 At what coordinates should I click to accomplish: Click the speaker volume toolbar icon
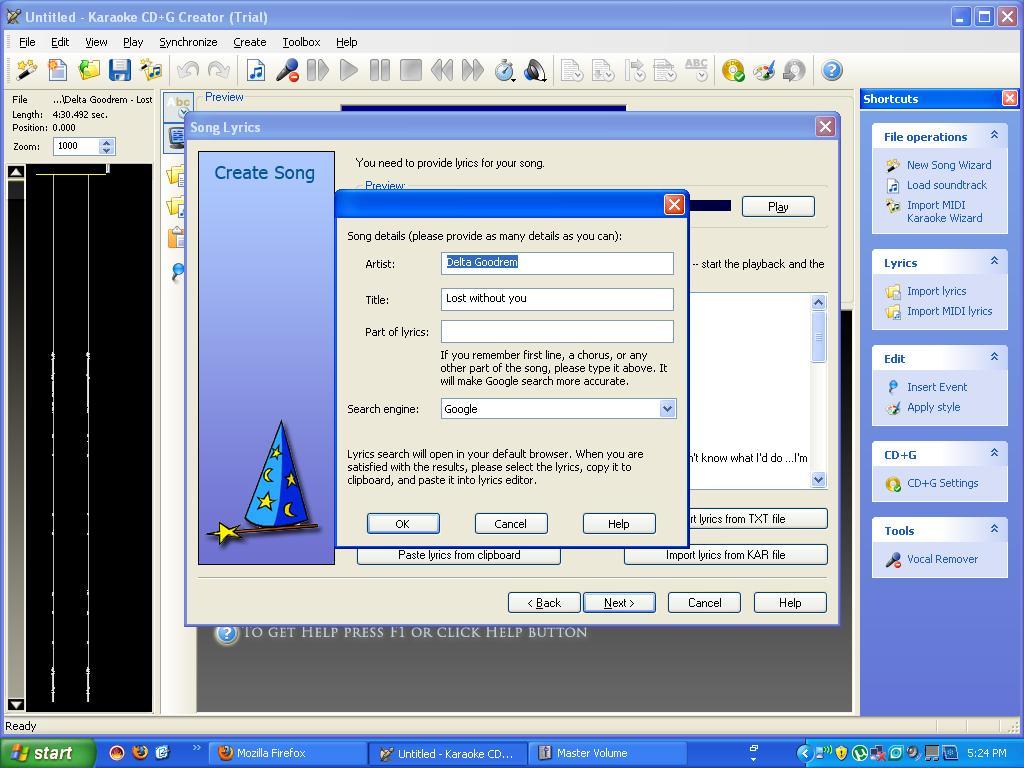[x=536, y=70]
